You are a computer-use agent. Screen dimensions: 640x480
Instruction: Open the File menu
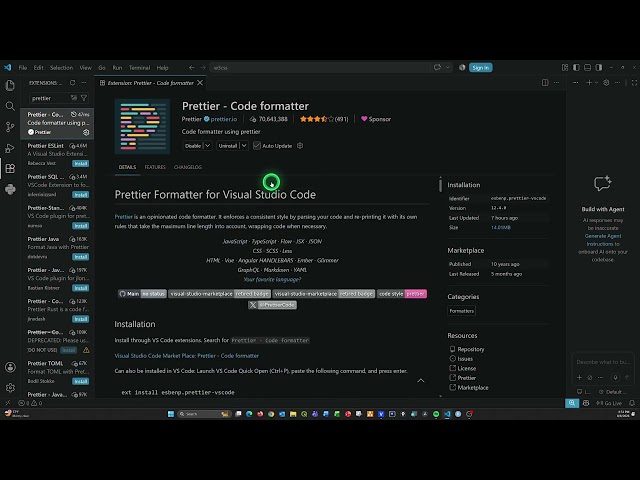(x=23, y=68)
